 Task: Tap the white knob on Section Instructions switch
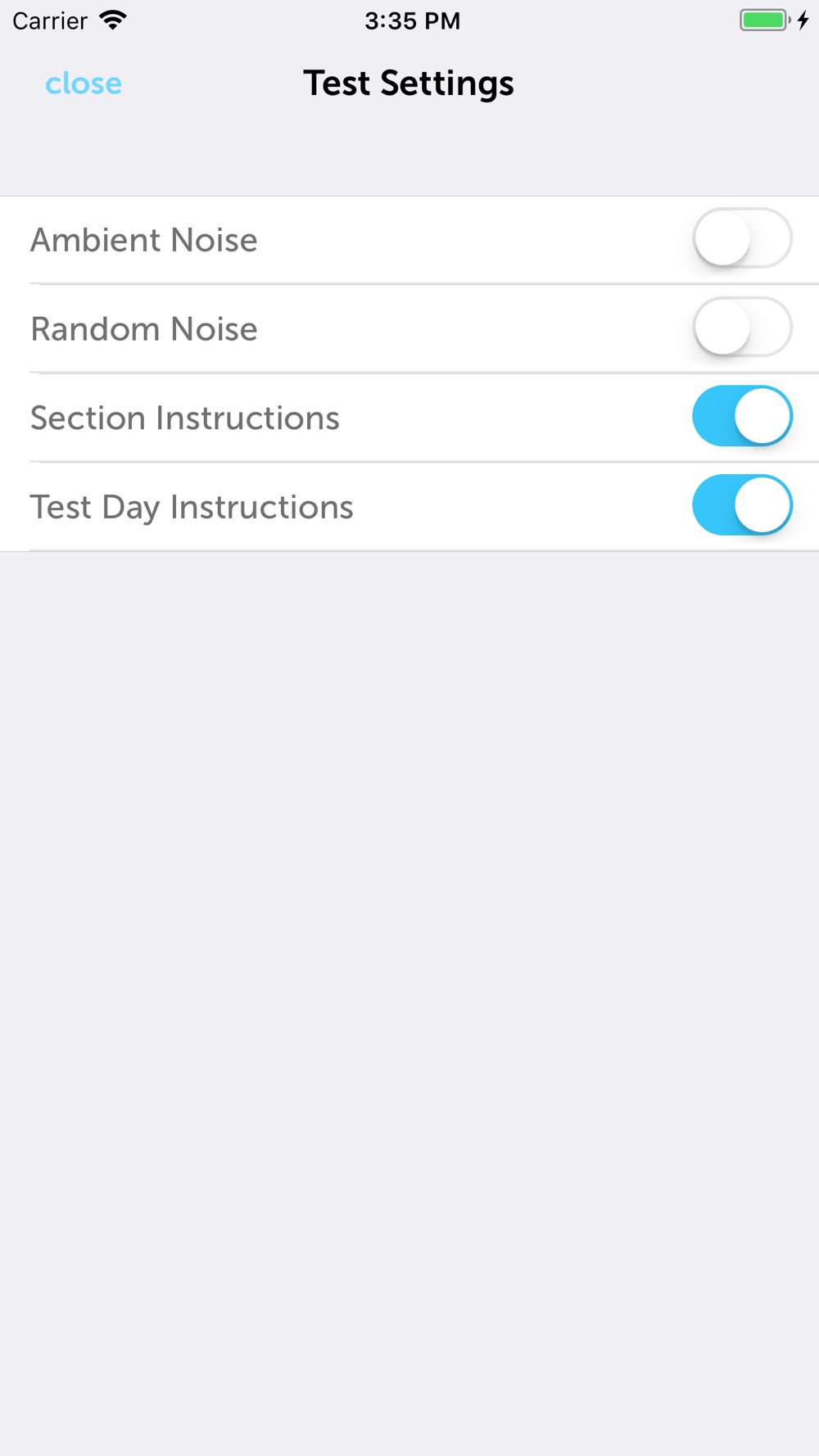tap(762, 416)
